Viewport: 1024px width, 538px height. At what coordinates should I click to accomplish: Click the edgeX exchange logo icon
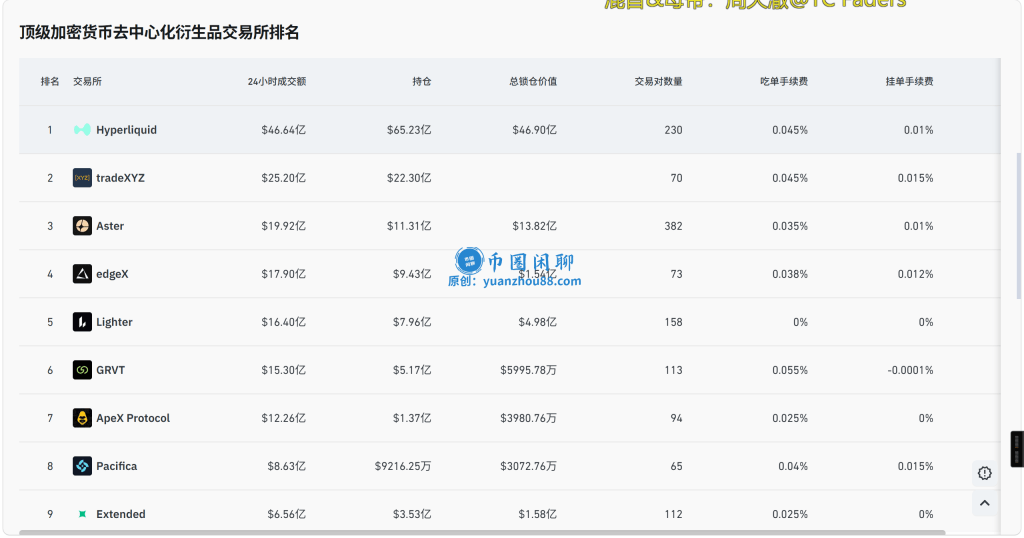pyautogui.click(x=82, y=274)
